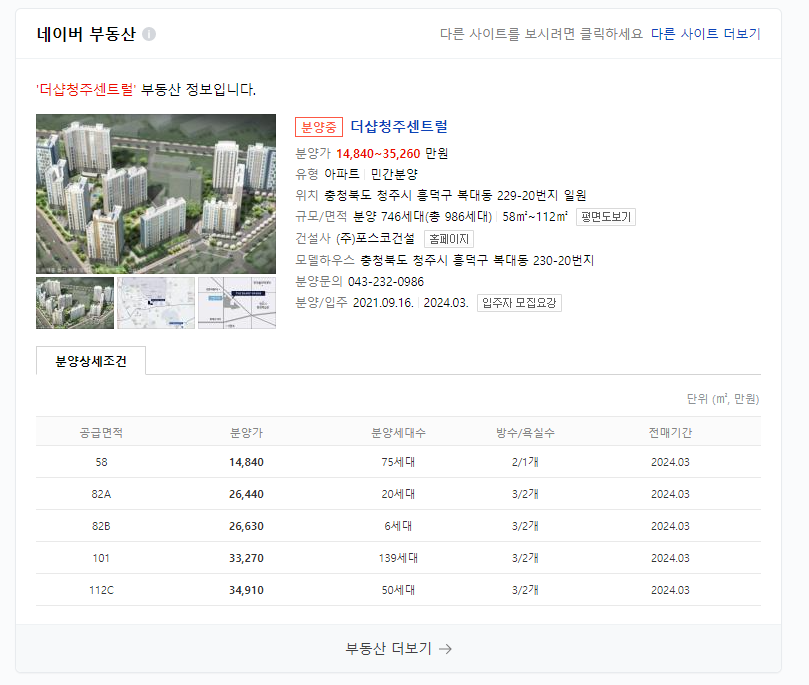Click the 분양중 status badge
809x685 pixels.
coord(319,127)
